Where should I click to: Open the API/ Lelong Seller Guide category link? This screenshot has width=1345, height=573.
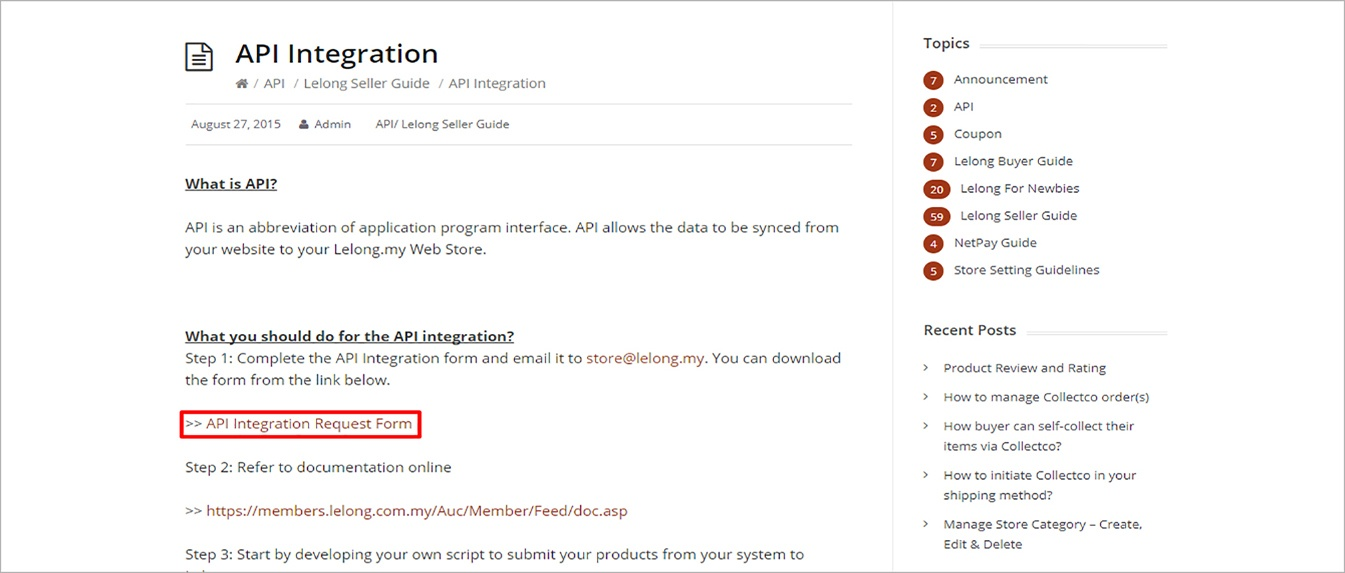click(x=442, y=124)
